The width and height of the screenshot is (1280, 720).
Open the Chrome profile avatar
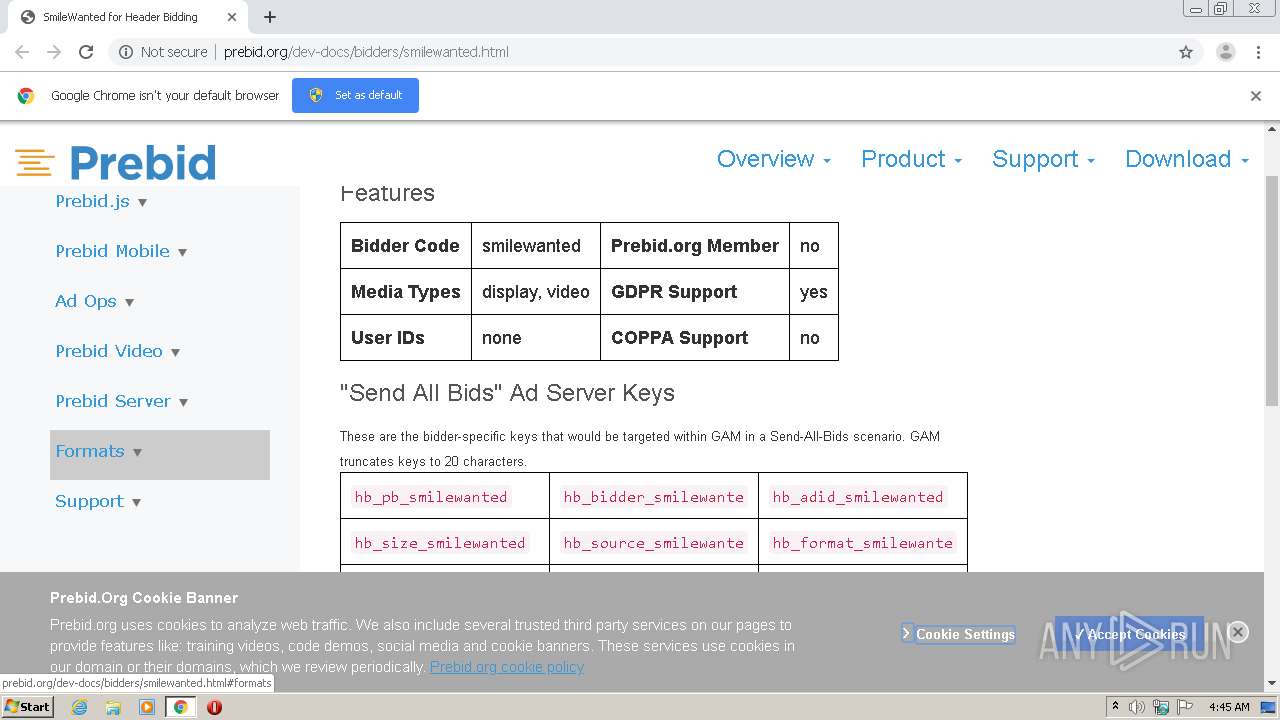pos(1225,52)
